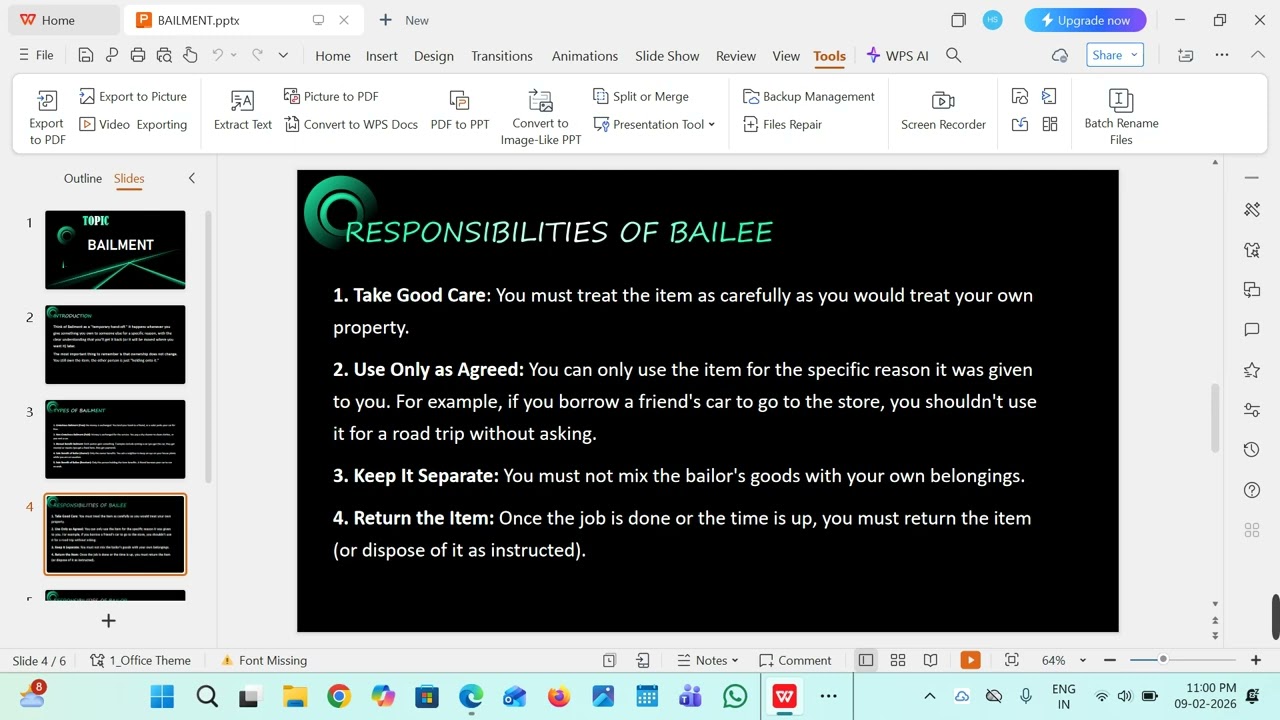The image size is (1280, 720).
Task: Click the Save icon in quick access toolbar
Action: [x=86, y=56]
